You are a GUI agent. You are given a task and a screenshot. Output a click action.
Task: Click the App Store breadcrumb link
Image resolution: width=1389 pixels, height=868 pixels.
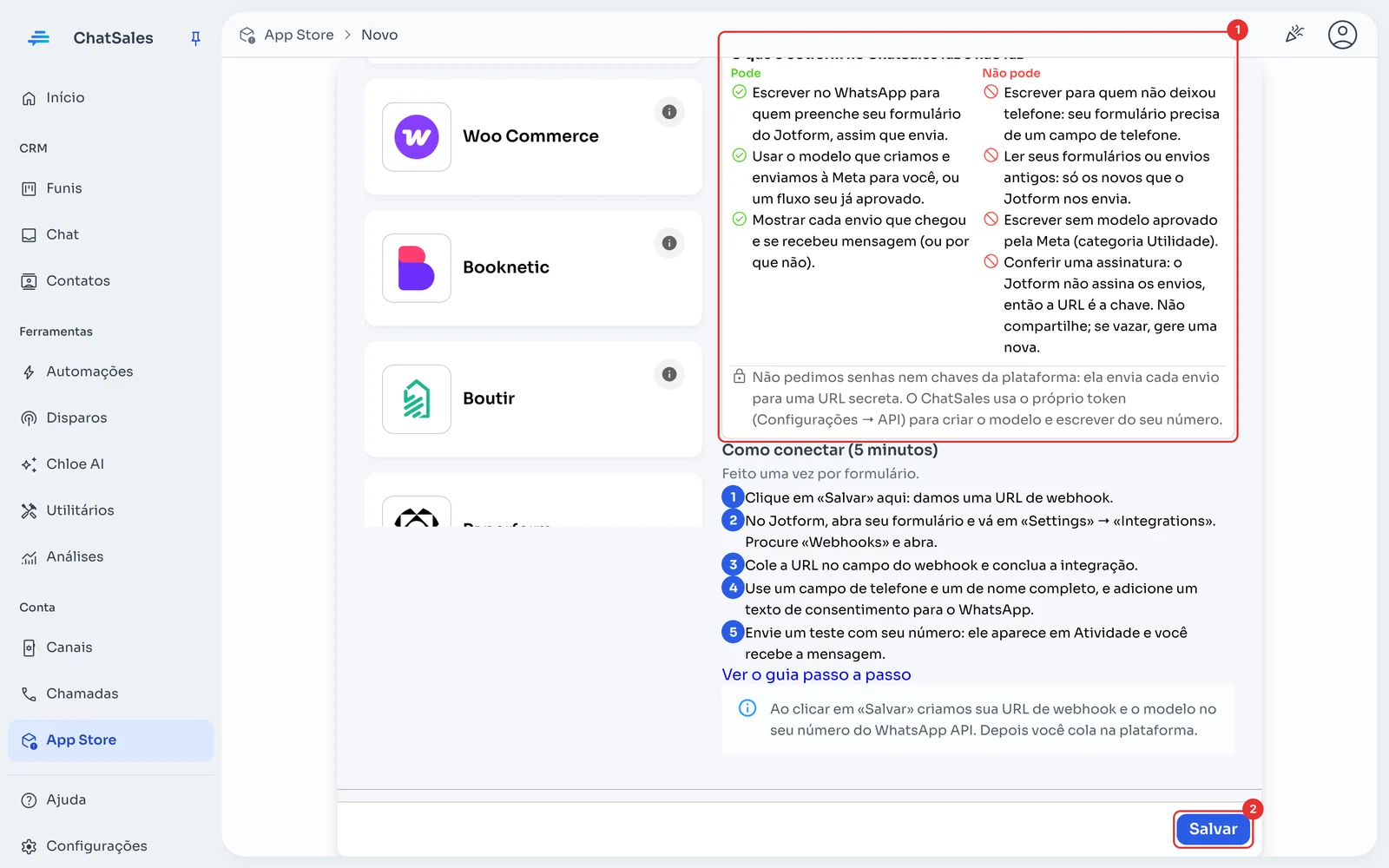[x=299, y=35]
